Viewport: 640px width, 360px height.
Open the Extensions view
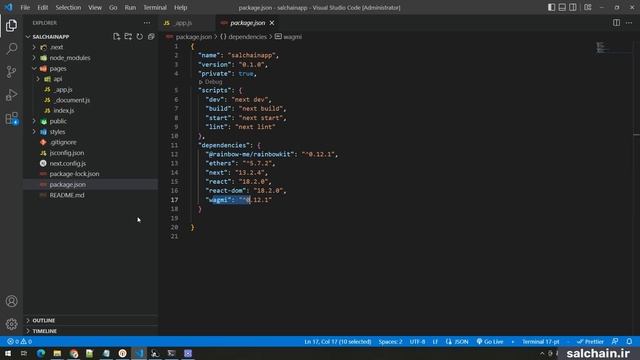tap(11, 118)
